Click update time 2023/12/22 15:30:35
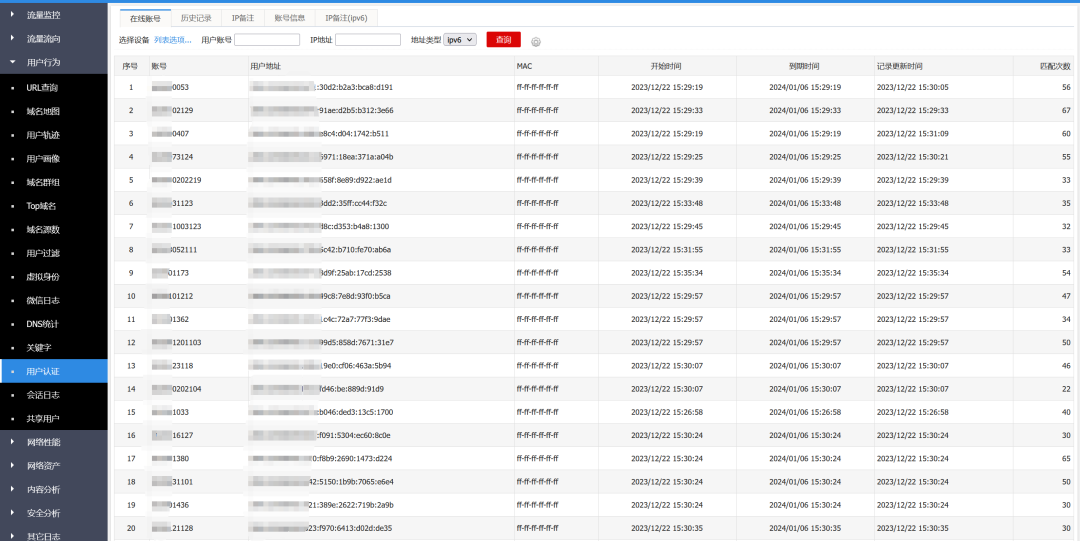The width and height of the screenshot is (1080, 541). (913, 528)
